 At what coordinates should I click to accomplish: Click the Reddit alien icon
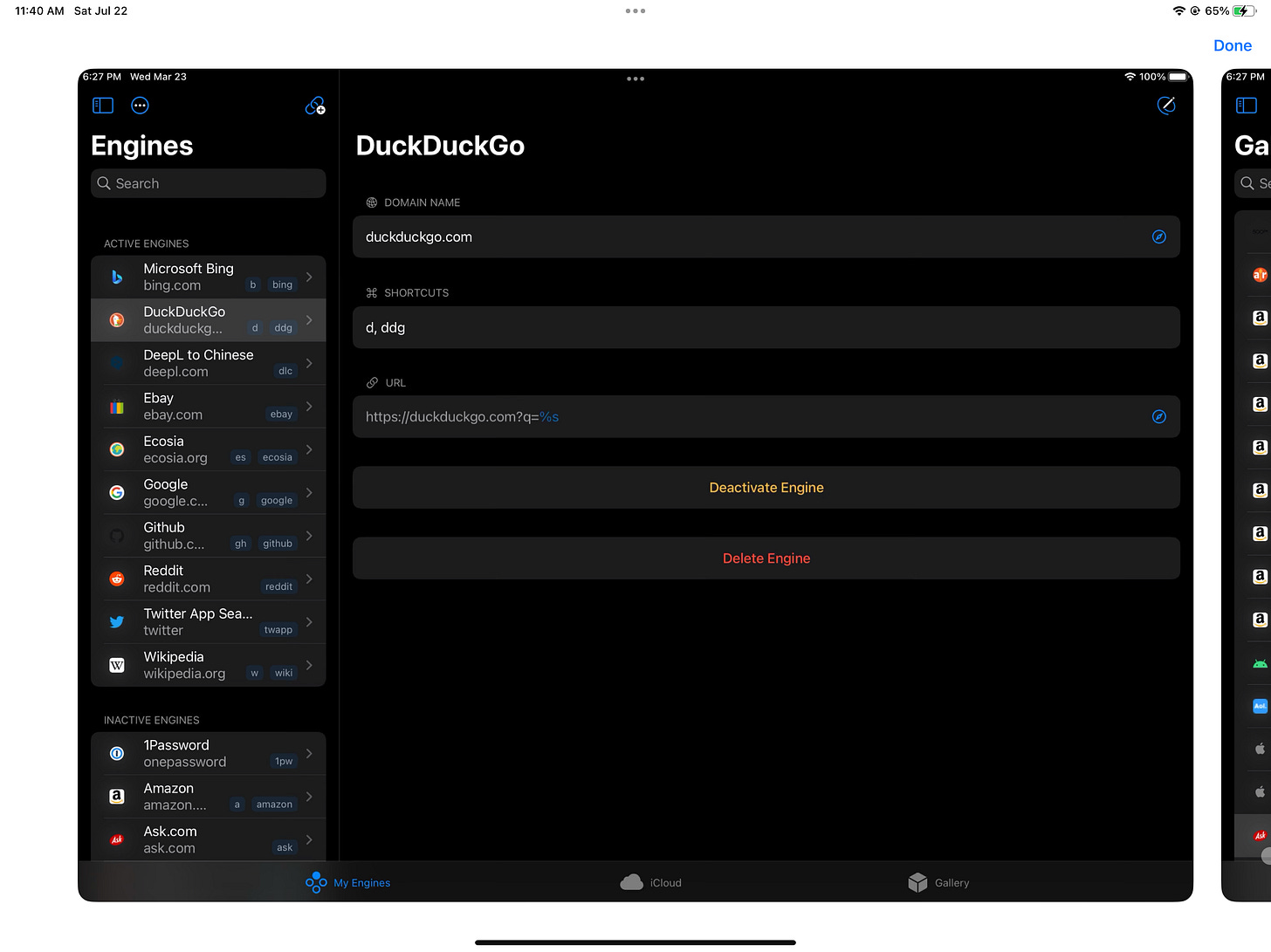[x=117, y=579]
